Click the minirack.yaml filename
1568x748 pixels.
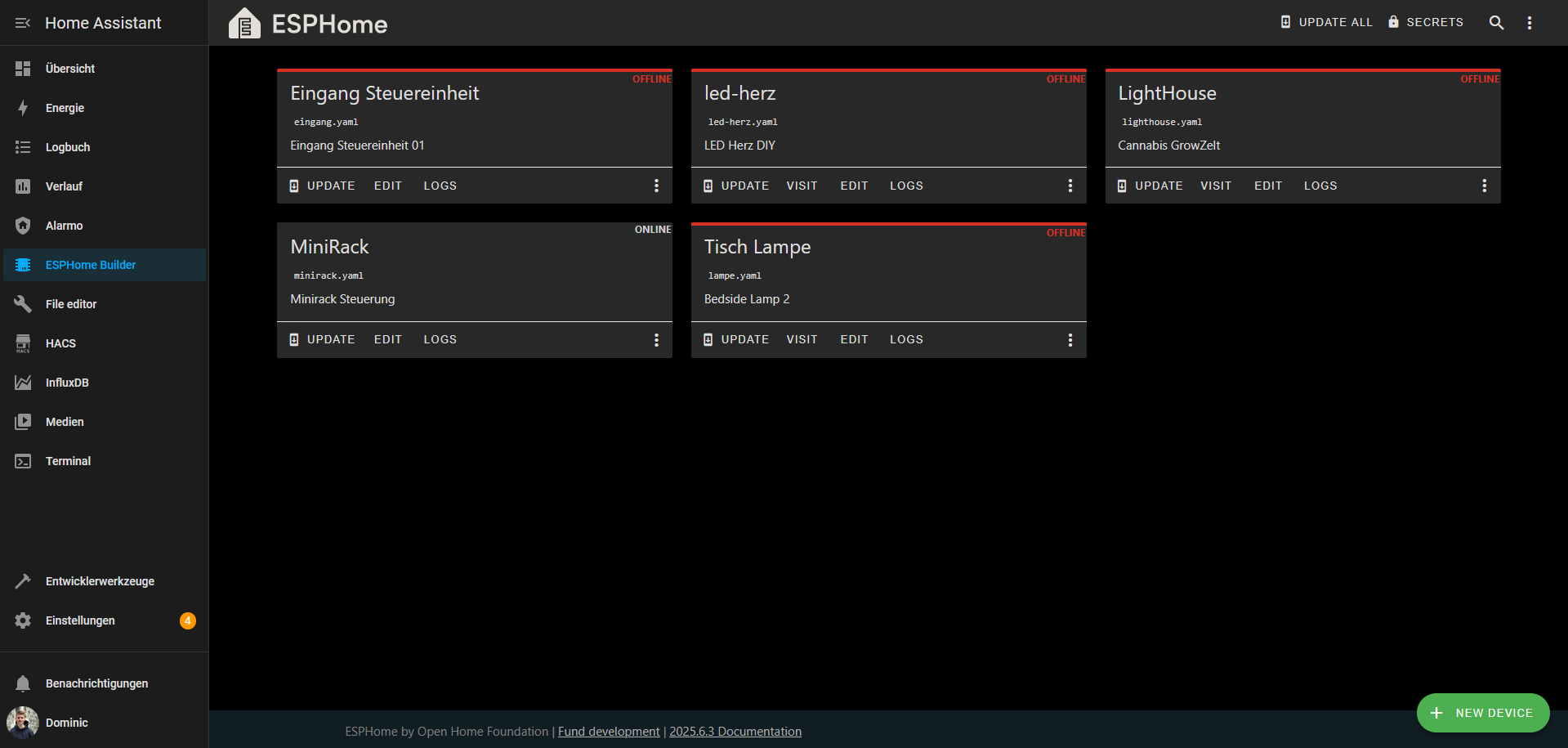(328, 275)
